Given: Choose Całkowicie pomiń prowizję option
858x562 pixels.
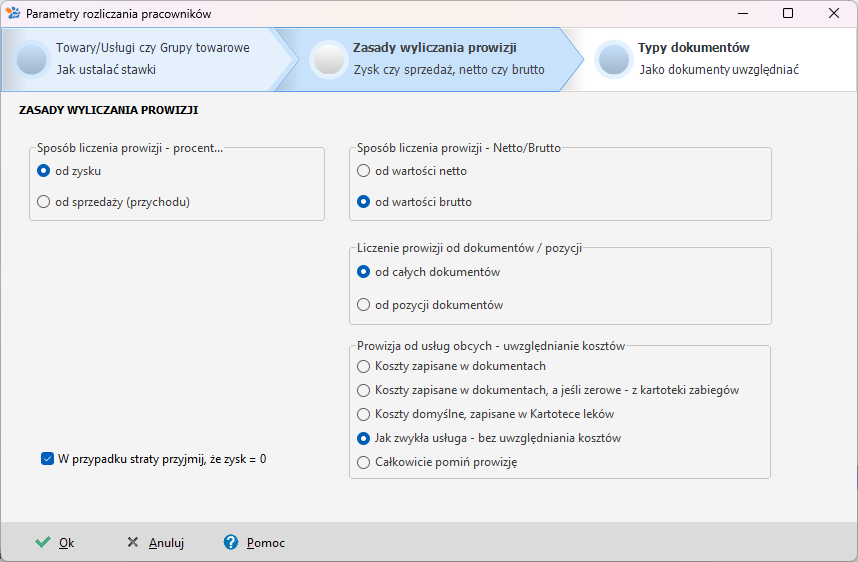Looking at the screenshot, I should 363,462.
